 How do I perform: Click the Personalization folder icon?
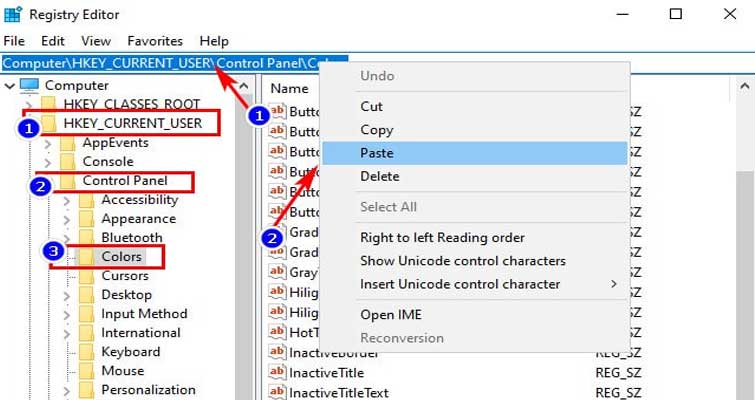coord(87,390)
